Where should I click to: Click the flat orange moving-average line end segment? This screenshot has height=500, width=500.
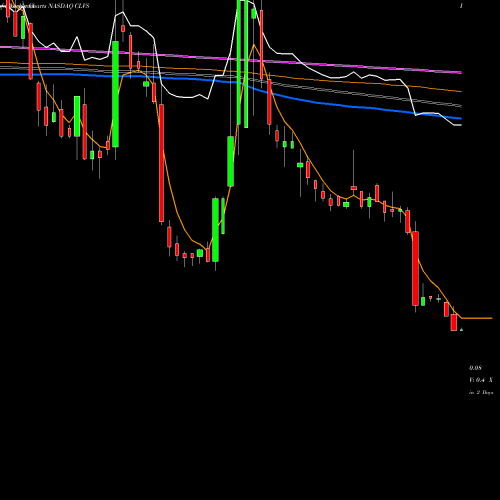point(477,318)
